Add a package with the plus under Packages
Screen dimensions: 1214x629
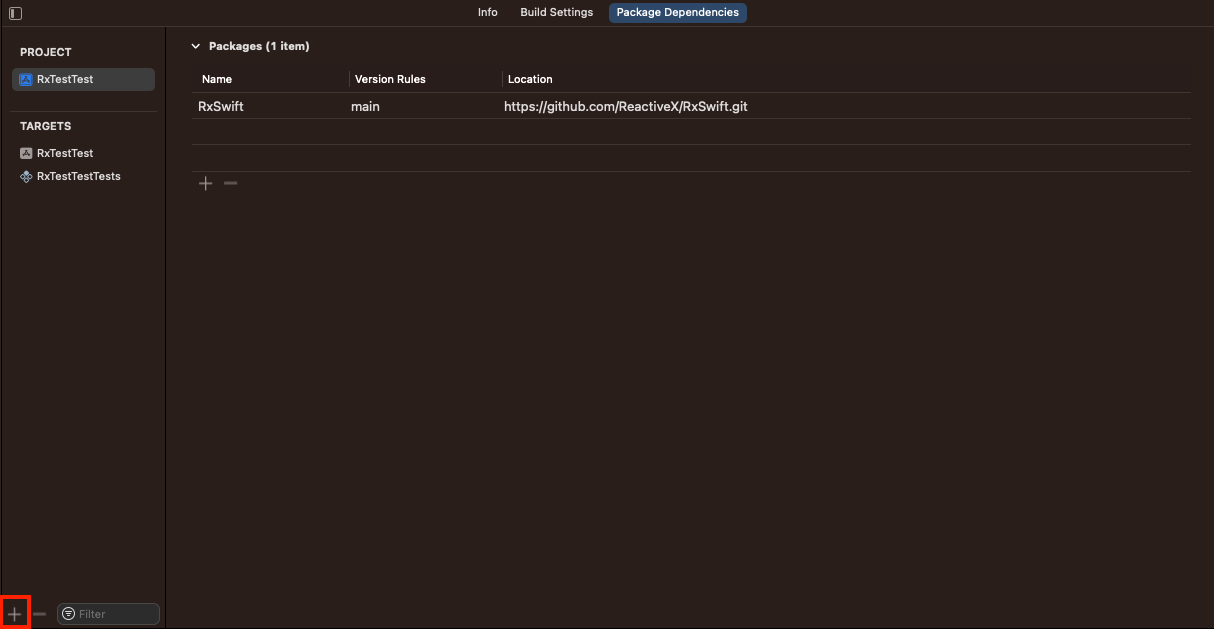tap(206, 183)
